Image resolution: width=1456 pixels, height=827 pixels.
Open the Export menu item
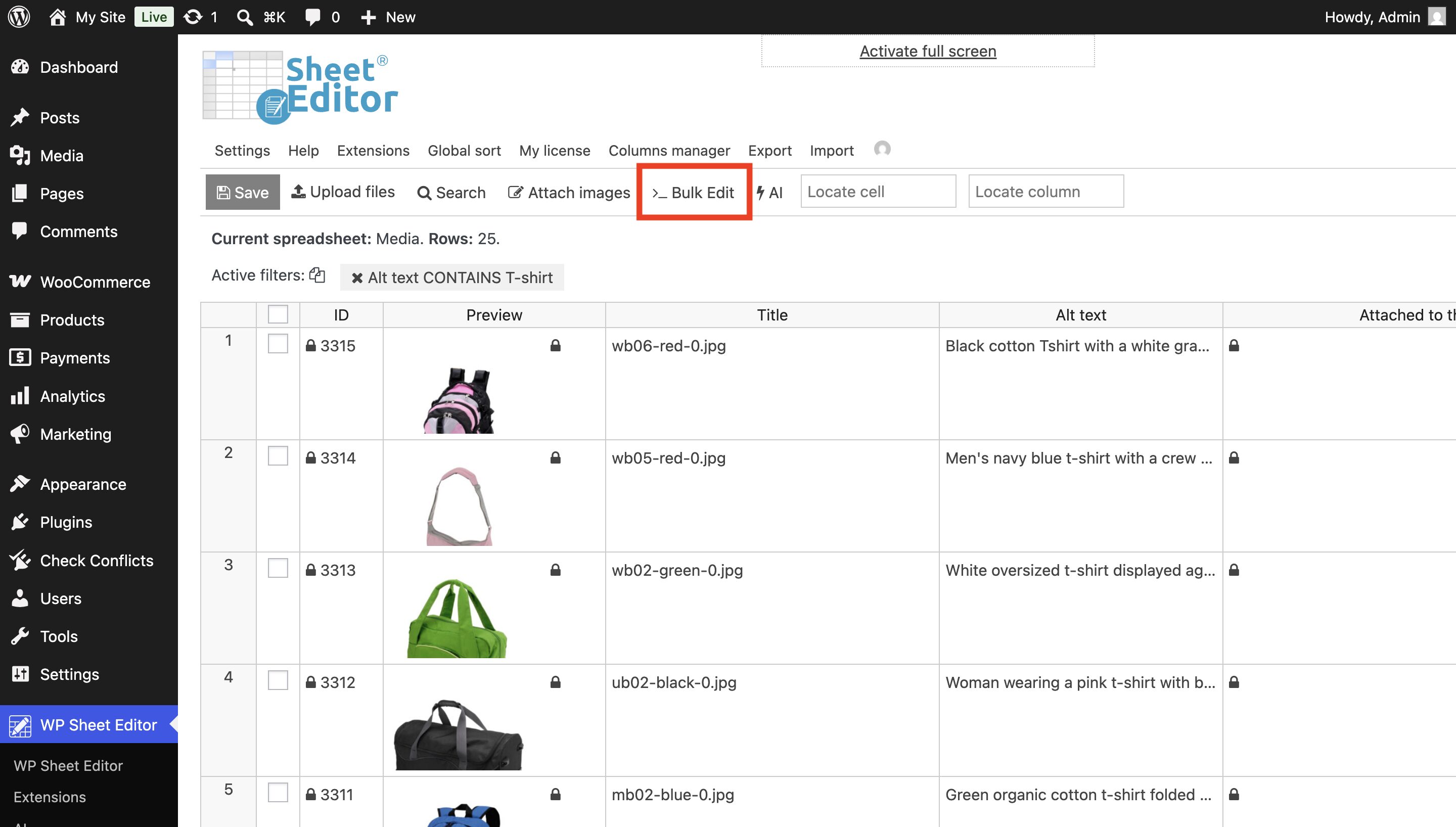point(769,151)
